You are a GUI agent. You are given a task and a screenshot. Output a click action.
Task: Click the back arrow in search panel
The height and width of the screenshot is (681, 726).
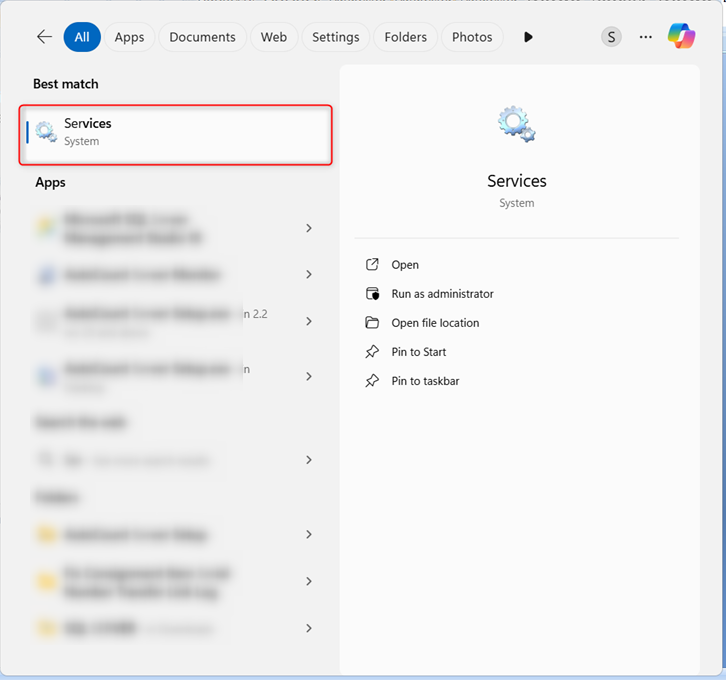(44, 37)
